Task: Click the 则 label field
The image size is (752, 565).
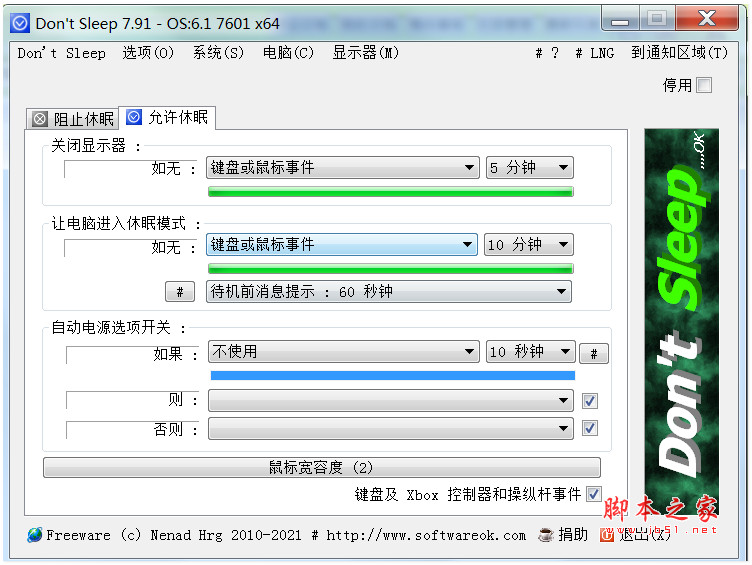Action: [x=132, y=400]
